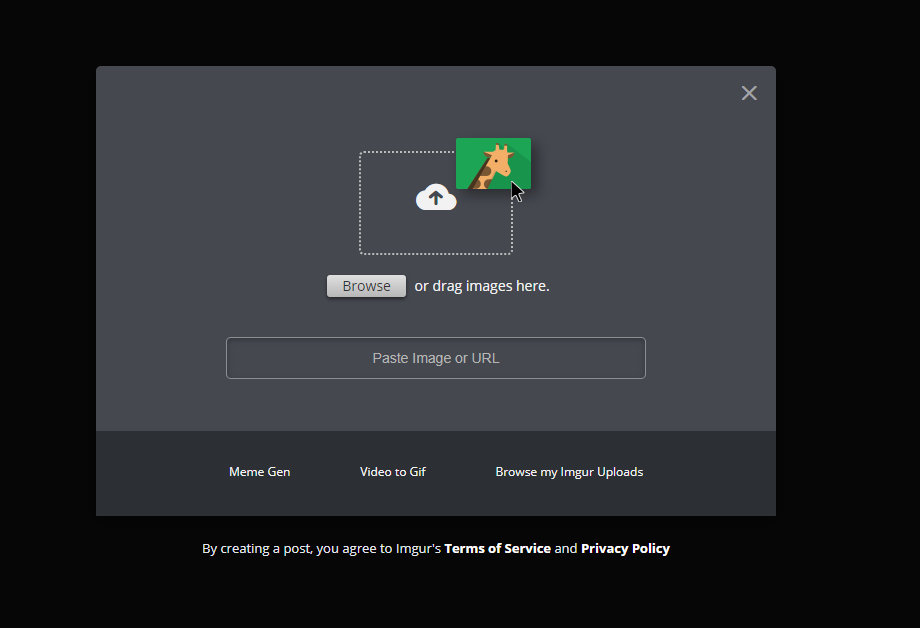Open the Video to Gif tool

pyautogui.click(x=393, y=472)
